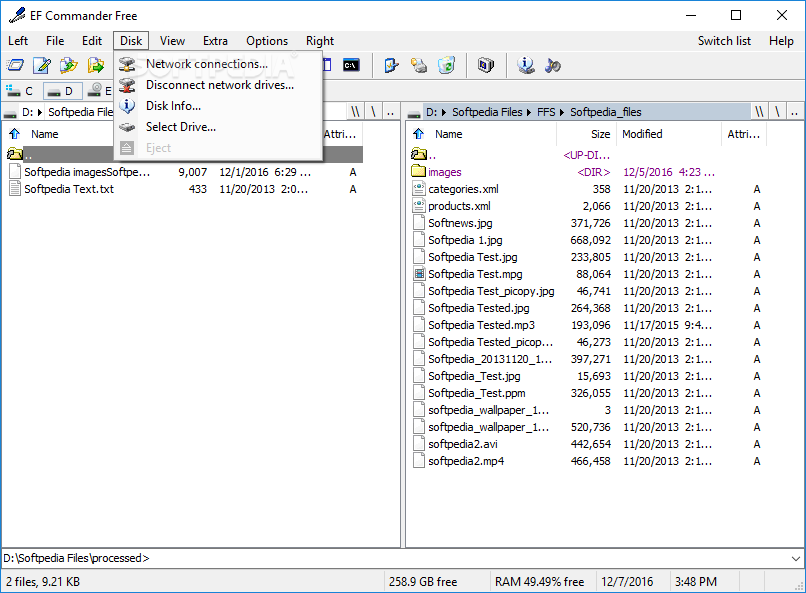This screenshot has width=806, height=593.
Task: Open the View menu
Action: coord(172,41)
